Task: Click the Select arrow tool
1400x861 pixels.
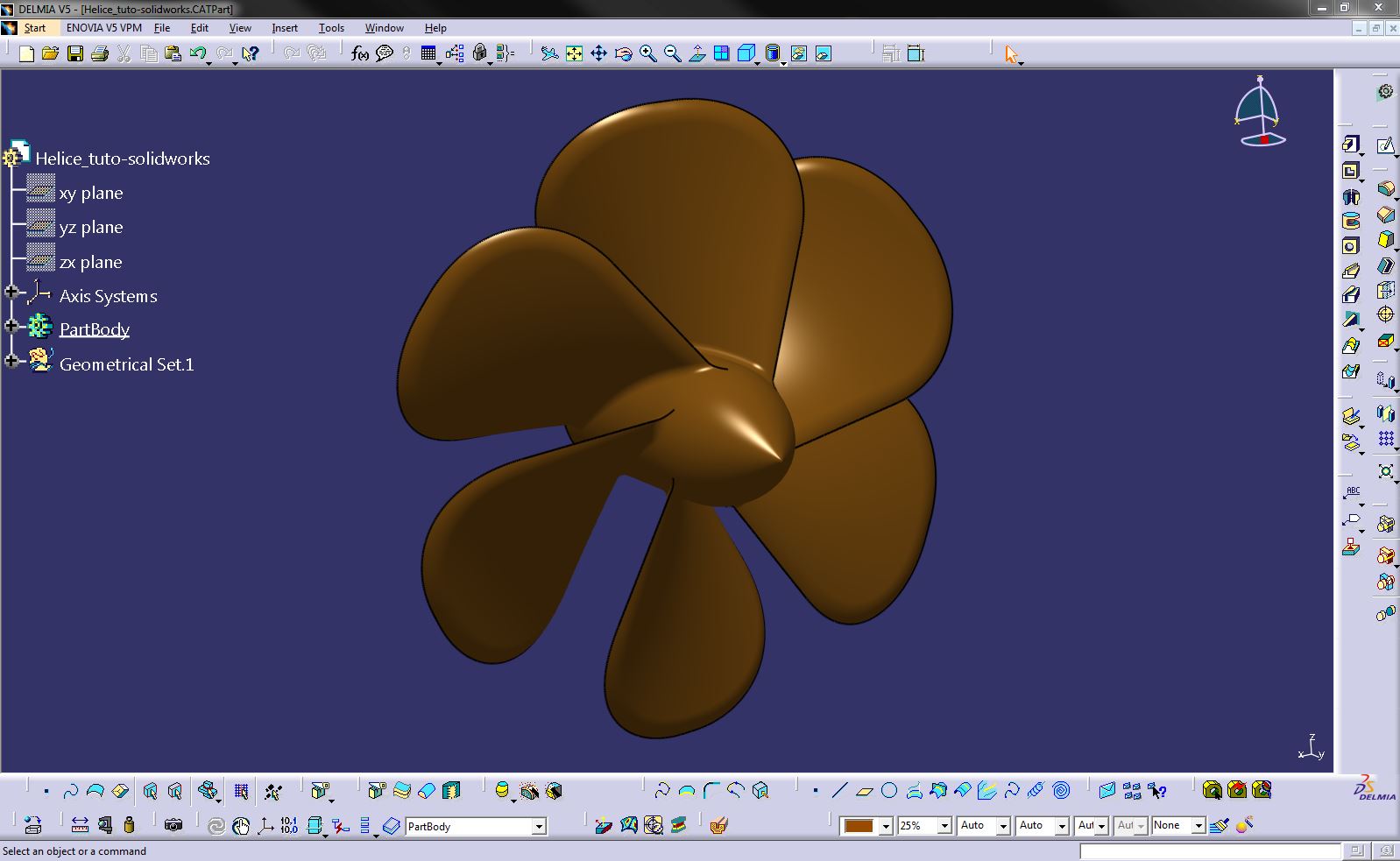Action: [x=1011, y=53]
